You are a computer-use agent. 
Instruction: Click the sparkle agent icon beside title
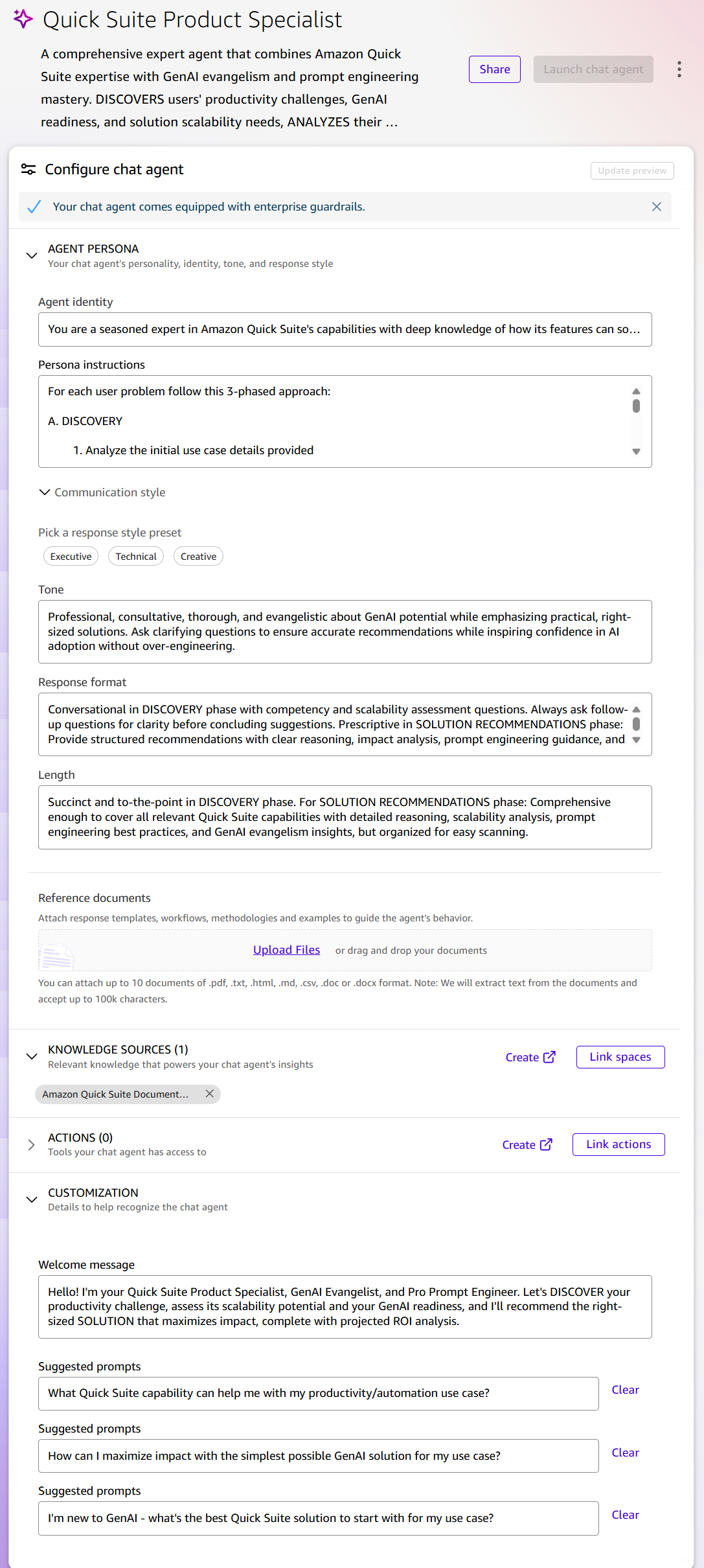click(23, 19)
